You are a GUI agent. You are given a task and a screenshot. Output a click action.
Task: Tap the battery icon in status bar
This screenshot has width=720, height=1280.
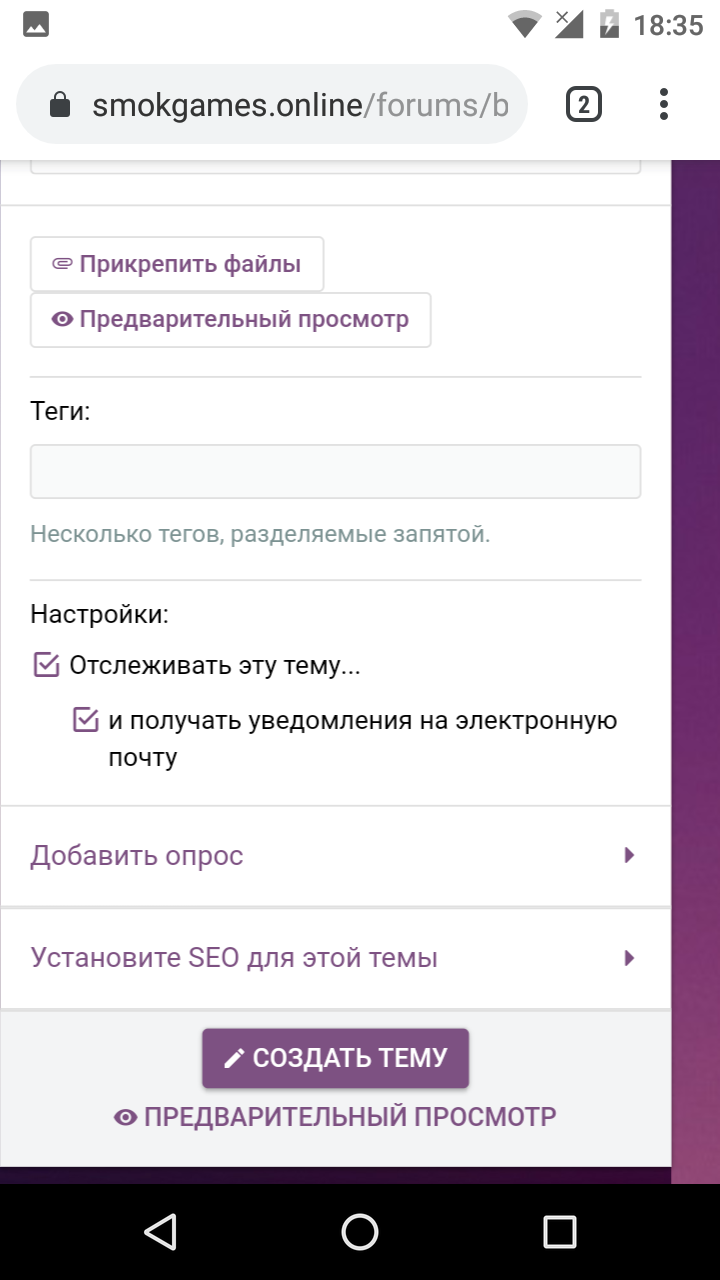609,24
